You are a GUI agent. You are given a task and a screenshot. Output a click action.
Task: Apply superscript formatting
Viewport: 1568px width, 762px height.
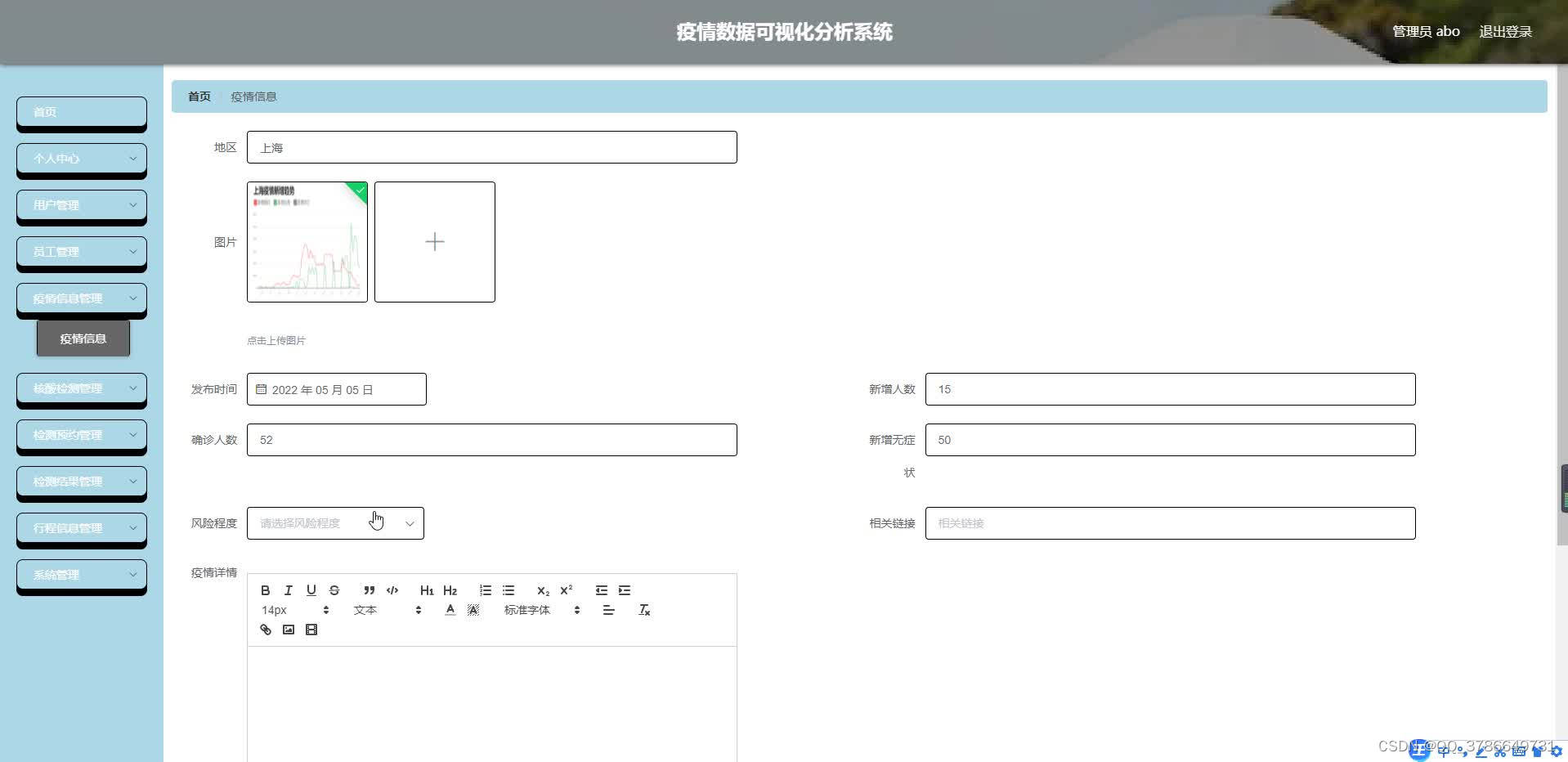[566, 590]
